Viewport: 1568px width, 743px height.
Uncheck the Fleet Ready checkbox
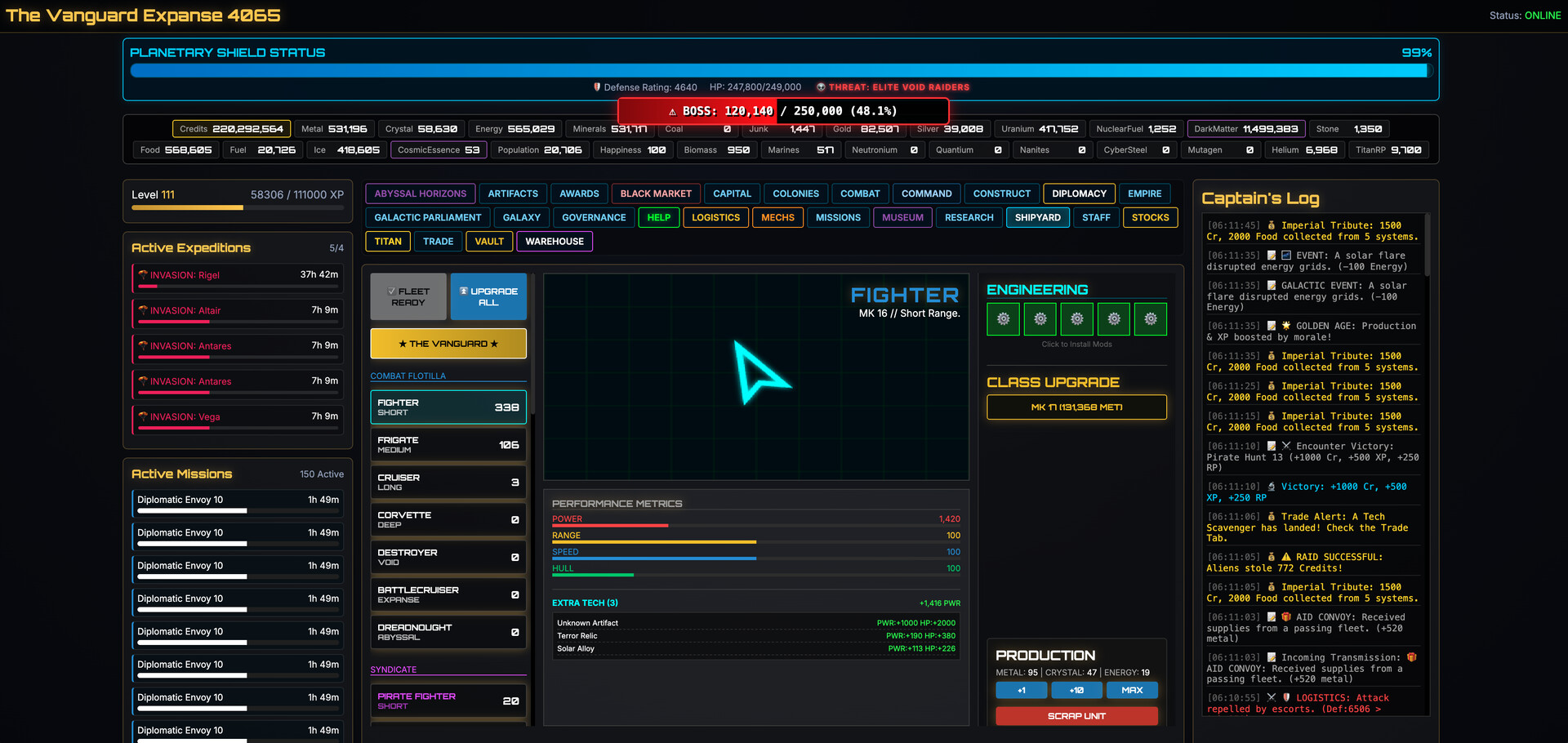click(390, 290)
